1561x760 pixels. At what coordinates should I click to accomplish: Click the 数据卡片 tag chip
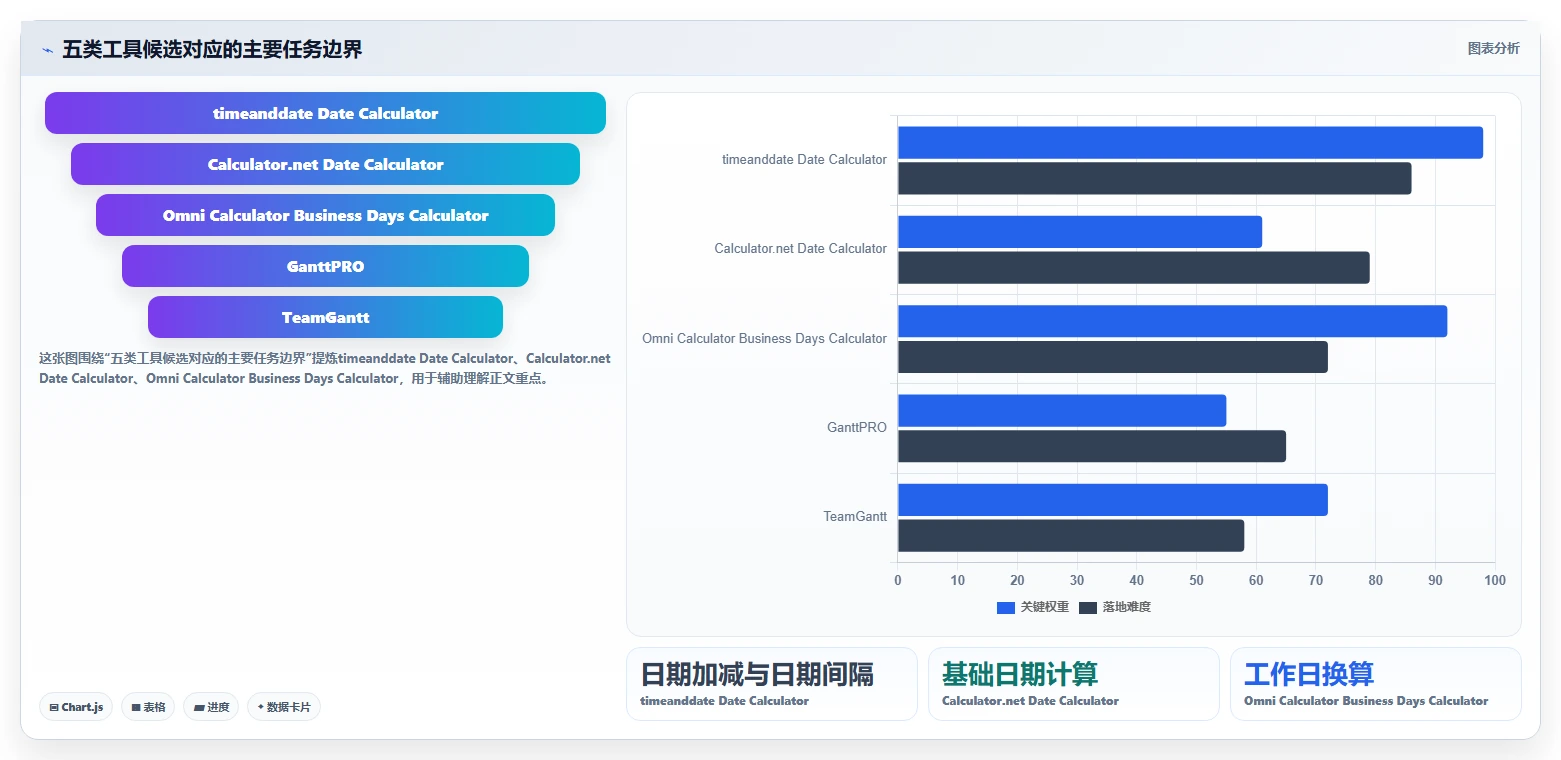[284, 707]
